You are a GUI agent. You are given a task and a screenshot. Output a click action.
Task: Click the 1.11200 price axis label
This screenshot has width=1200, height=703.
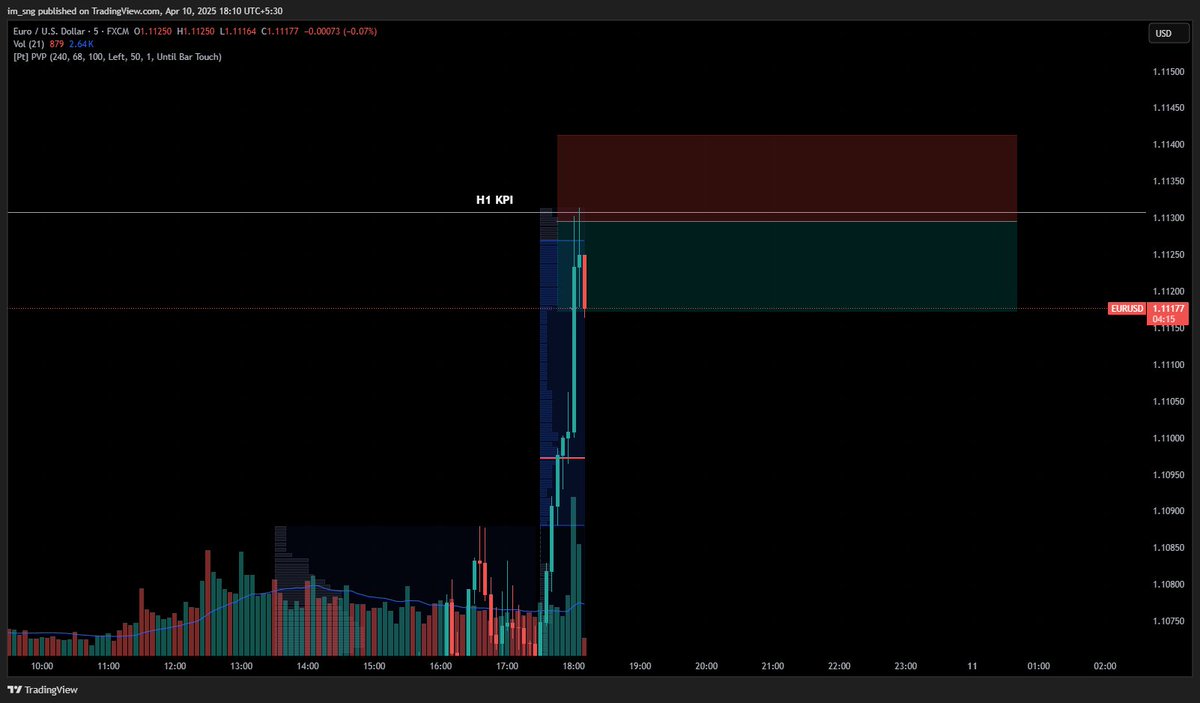click(1169, 291)
